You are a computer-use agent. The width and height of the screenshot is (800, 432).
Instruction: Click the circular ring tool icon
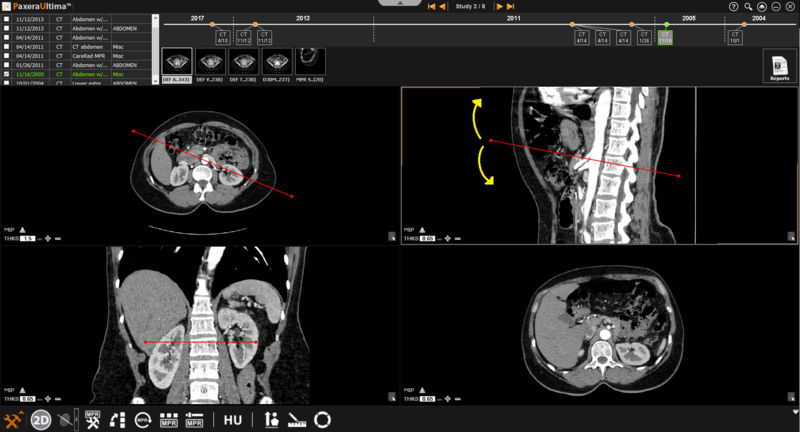(x=322, y=420)
